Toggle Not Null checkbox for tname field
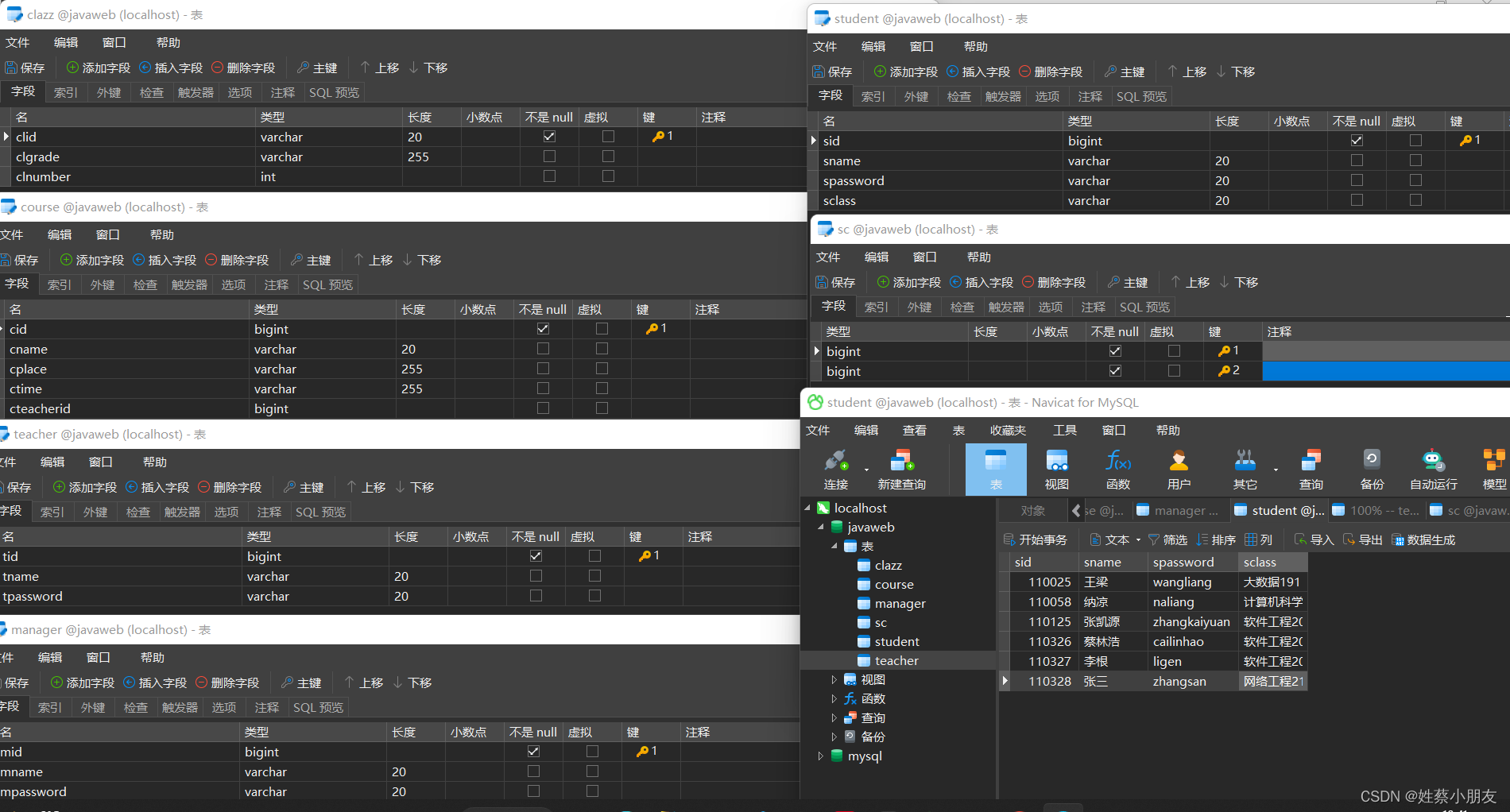Viewport: 1510px width, 812px height. point(536,576)
